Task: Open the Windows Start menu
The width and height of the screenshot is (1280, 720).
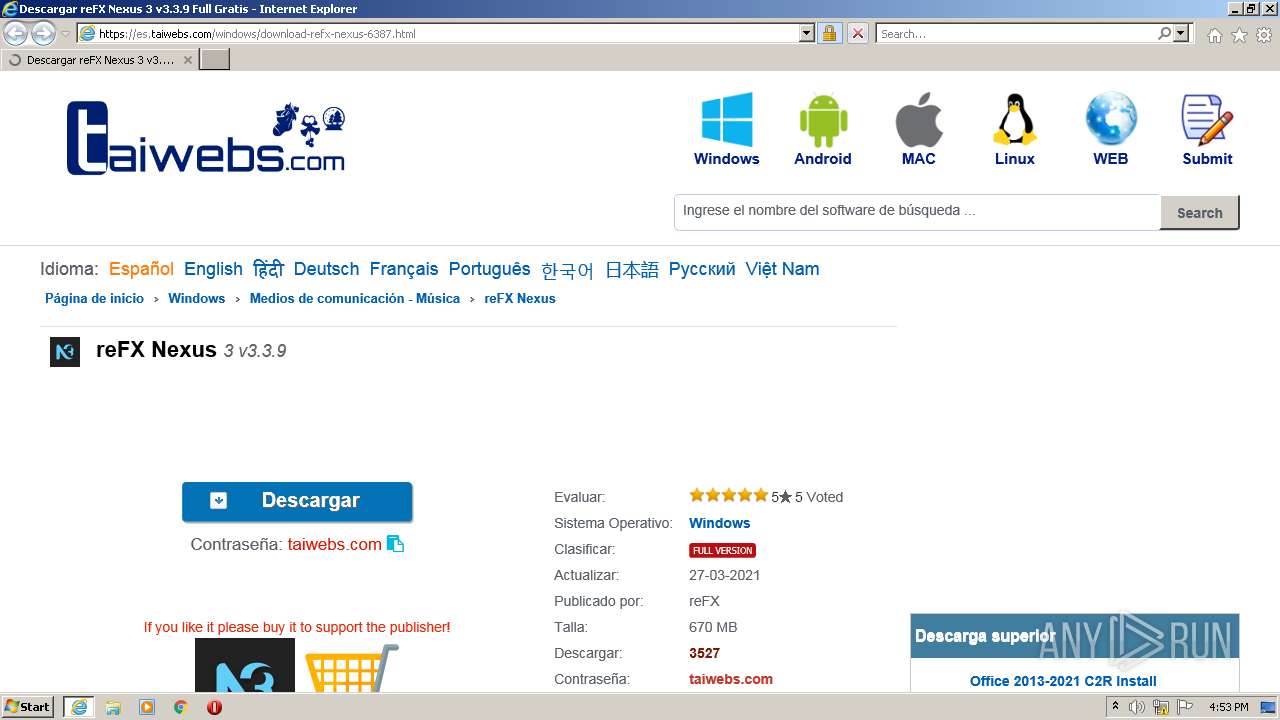Action: point(29,707)
